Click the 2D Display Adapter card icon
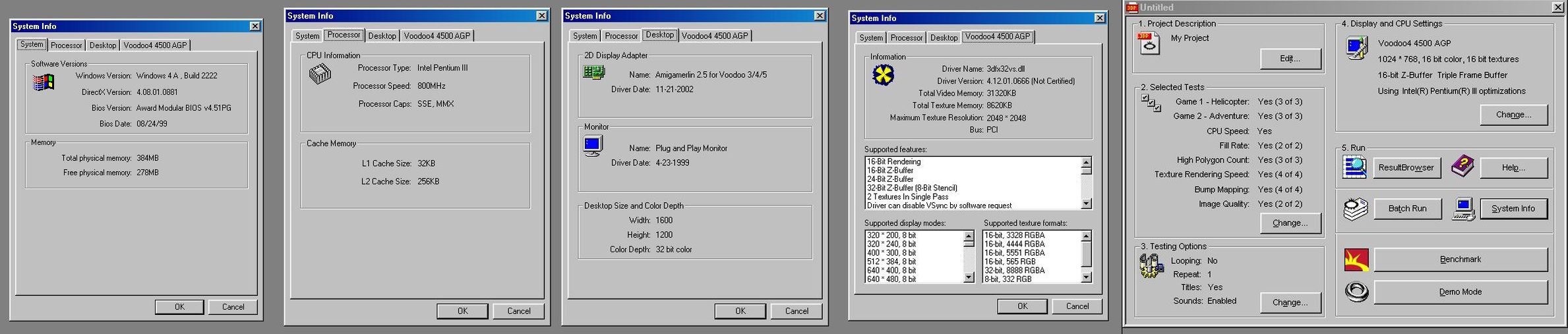The width and height of the screenshot is (1568, 334). click(594, 72)
